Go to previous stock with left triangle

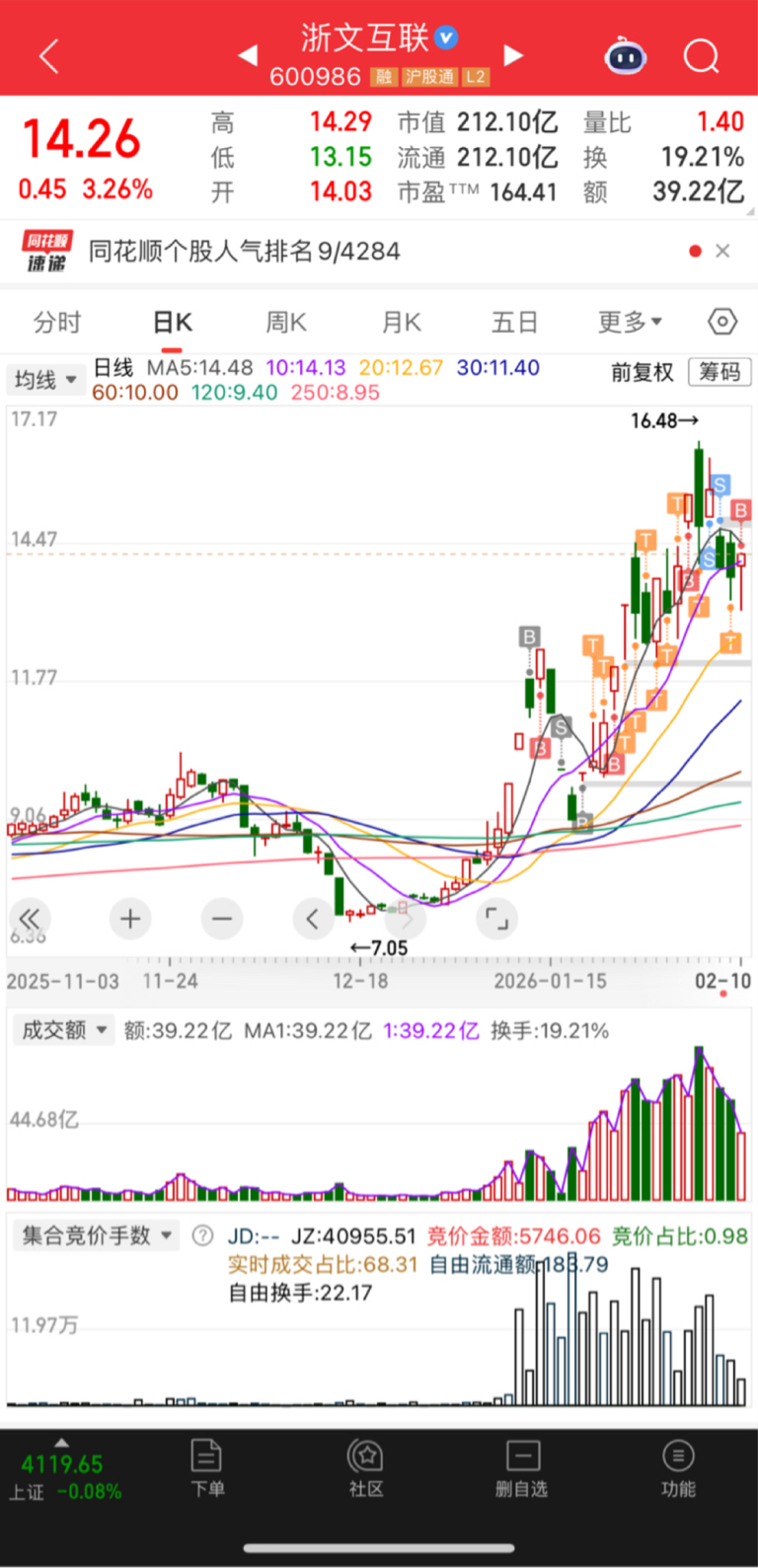pyautogui.click(x=248, y=55)
